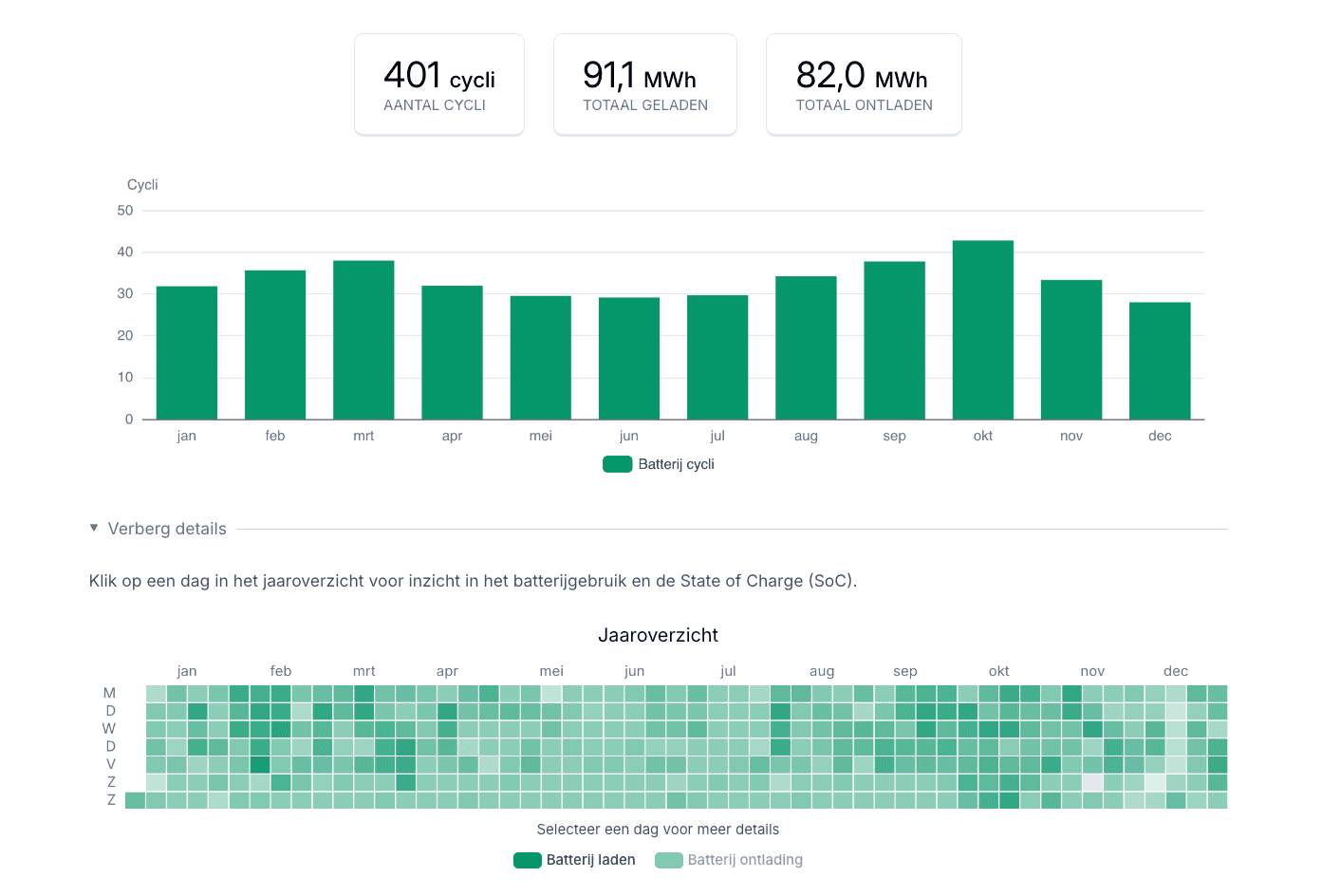Image resolution: width=1322 pixels, height=896 pixels.
Task: Click the dec bar in Cycli chart
Action: click(x=1159, y=361)
